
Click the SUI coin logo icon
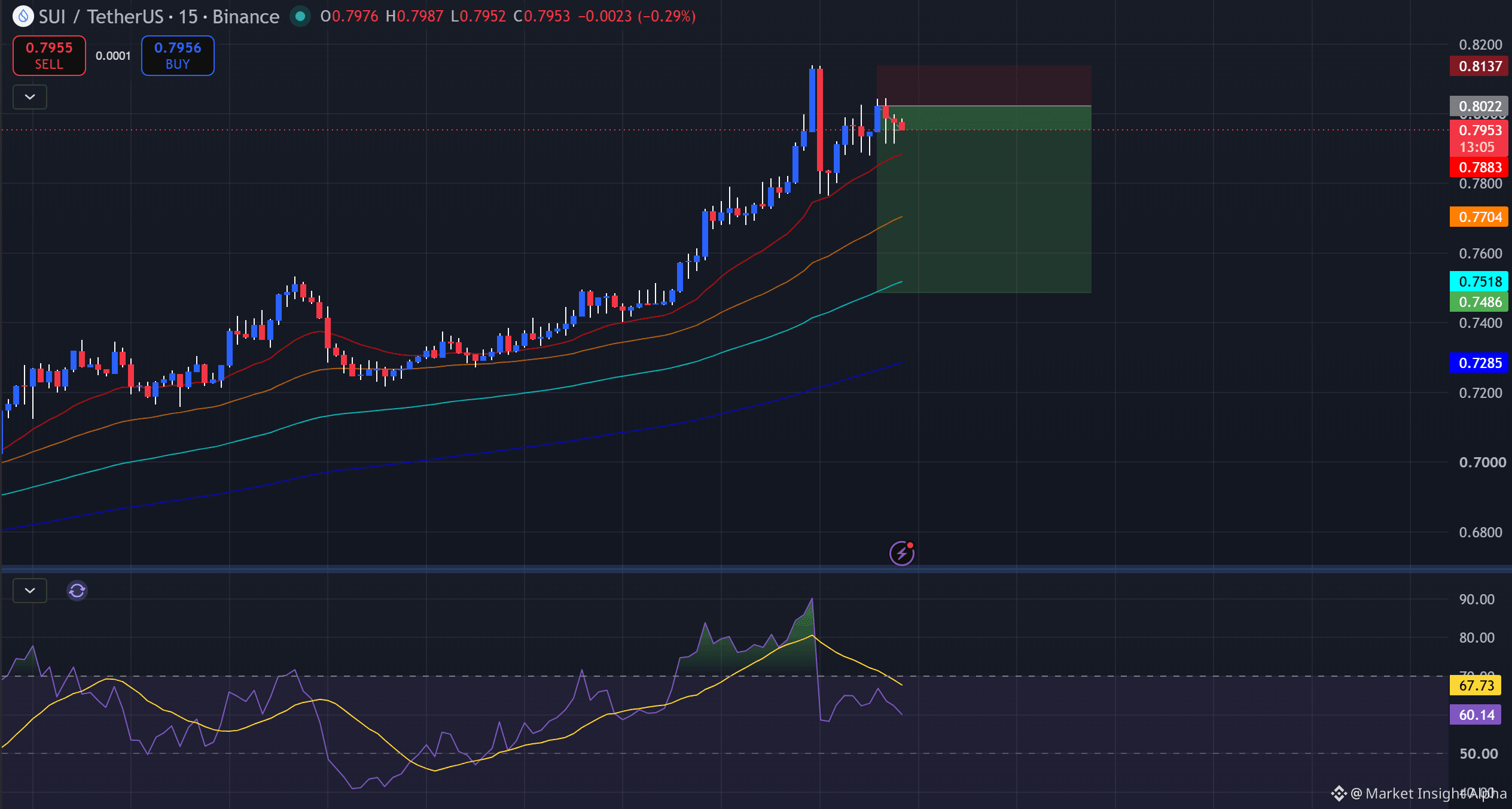(23, 16)
